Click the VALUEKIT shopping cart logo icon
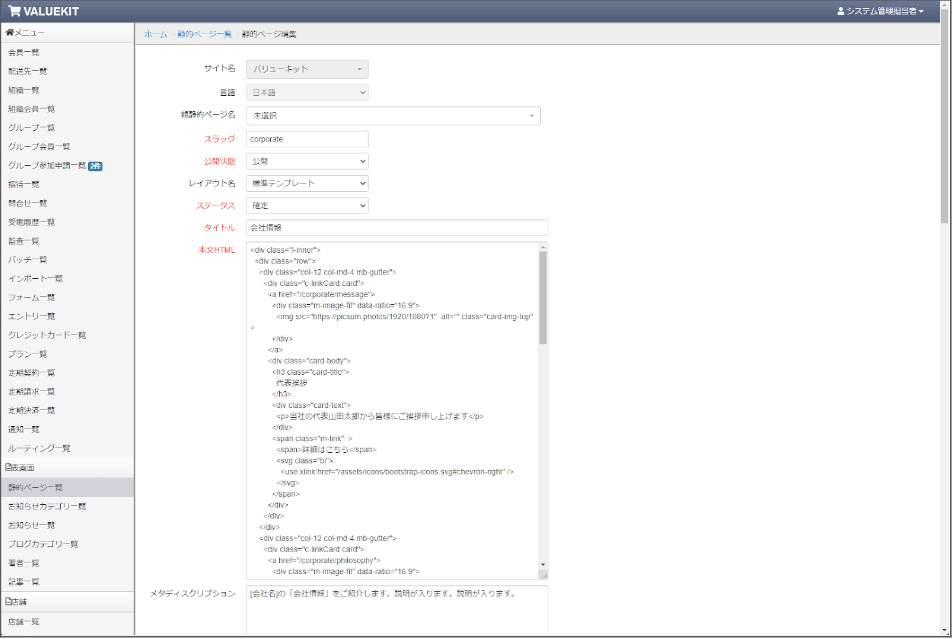This screenshot has width=952, height=639. pyautogui.click(x=14, y=11)
